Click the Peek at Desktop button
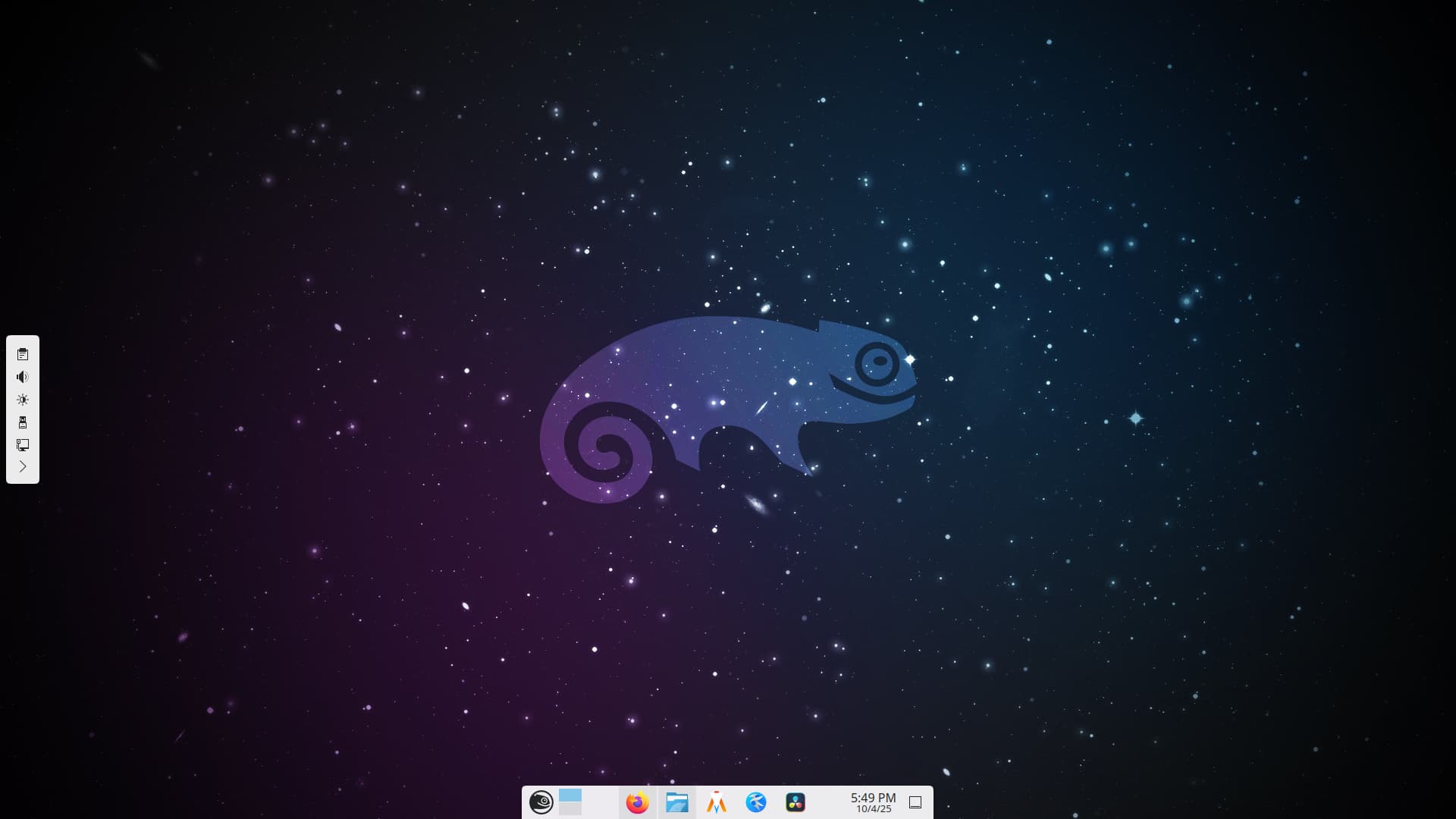 click(915, 802)
